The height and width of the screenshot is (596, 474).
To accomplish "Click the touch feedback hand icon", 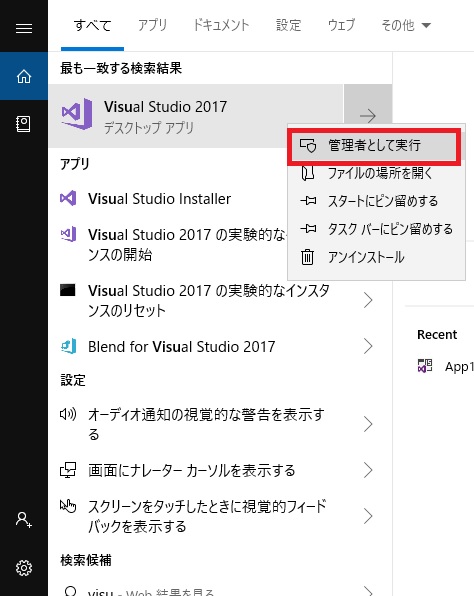I will 68,506.
